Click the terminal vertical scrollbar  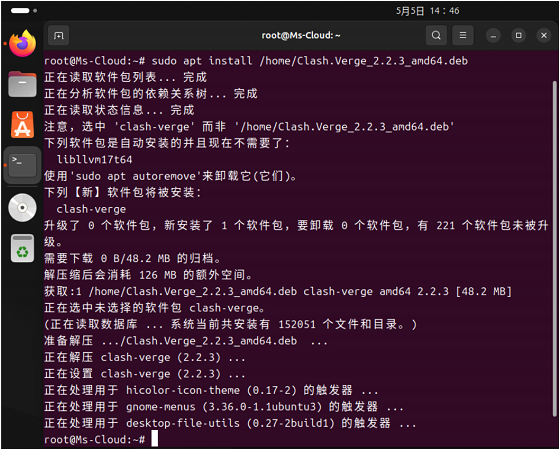pos(554,248)
